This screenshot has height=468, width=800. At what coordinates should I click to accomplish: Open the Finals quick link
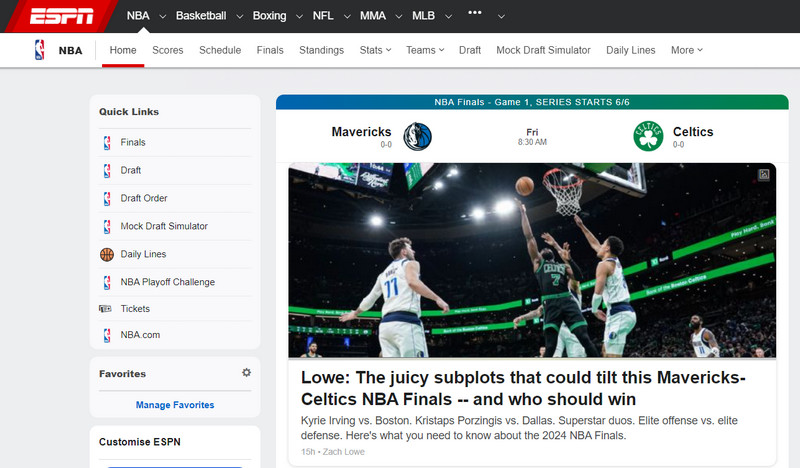pos(133,142)
